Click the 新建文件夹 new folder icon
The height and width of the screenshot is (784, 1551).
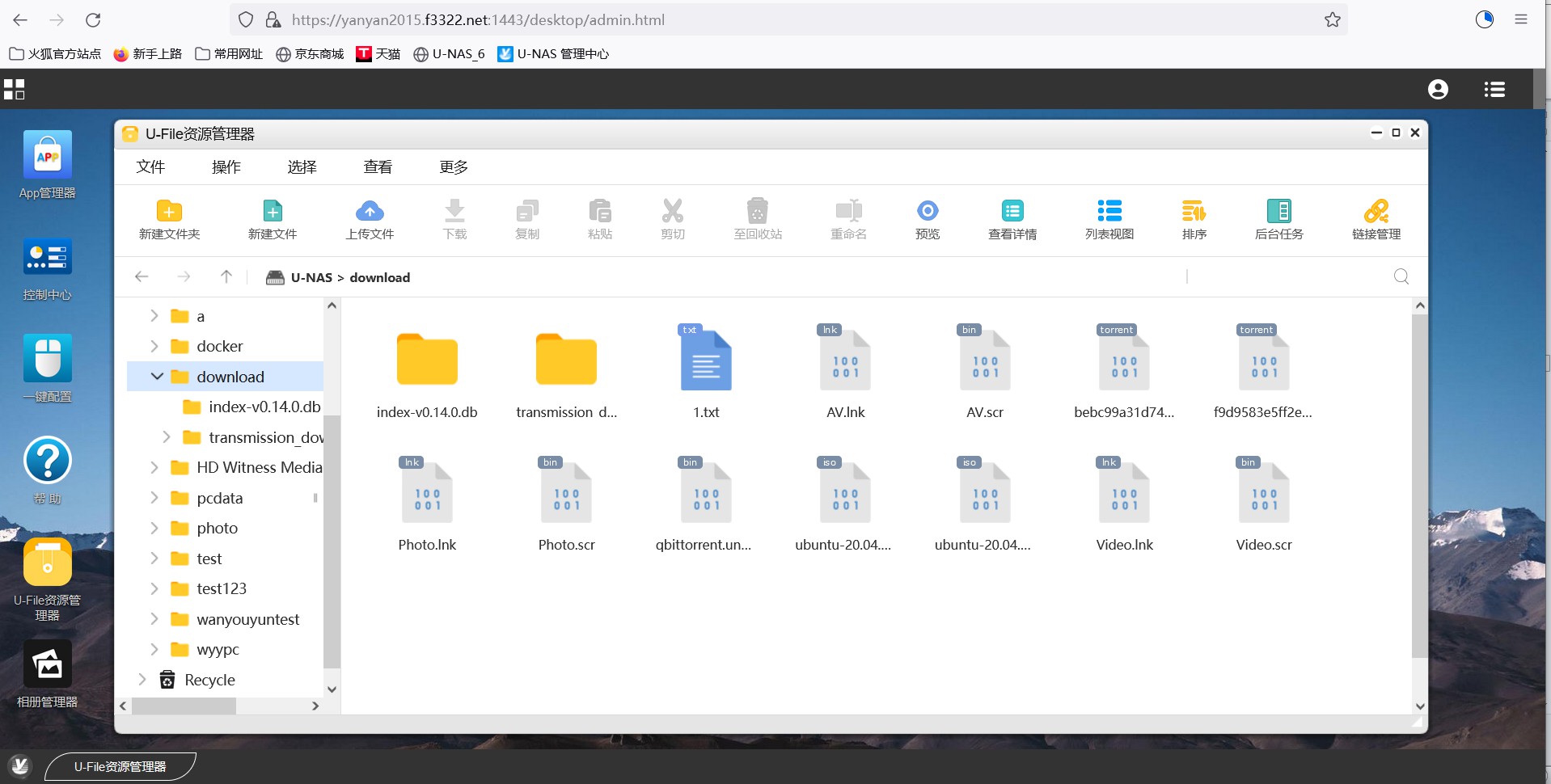169,212
